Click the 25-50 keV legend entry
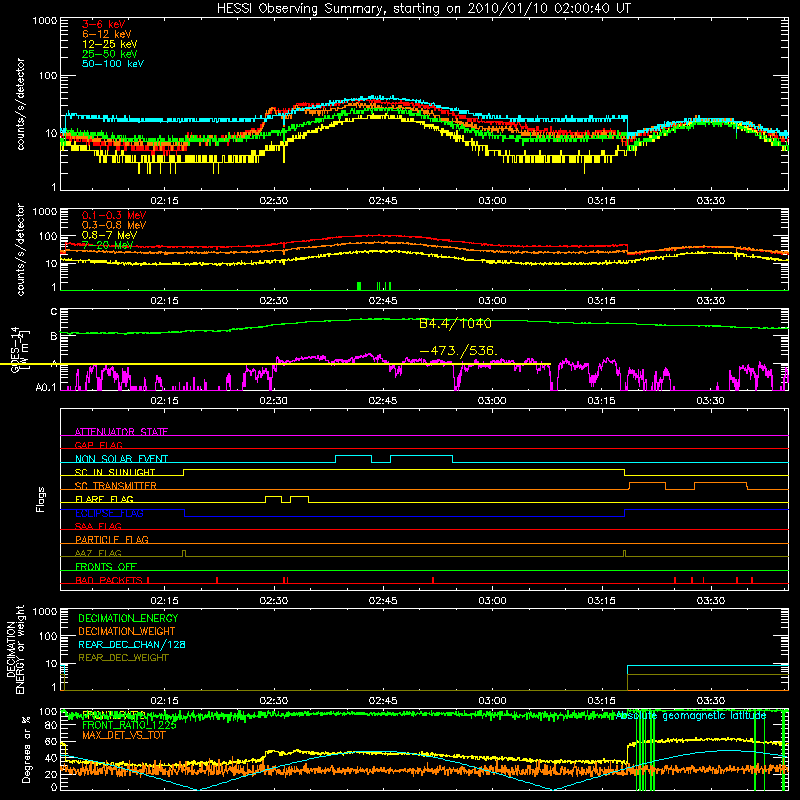Image resolution: width=800 pixels, height=800 pixels. click(x=109, y=54)
